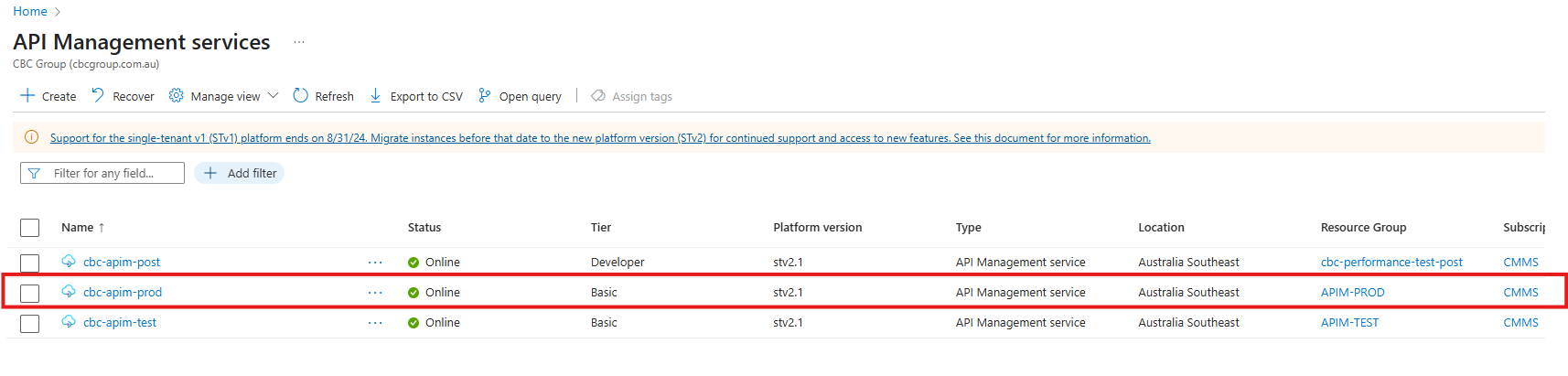Viewport: 1568px width, 376px height.
Task: Tick the select-all checkbox in header
Action: click(30, 228)
